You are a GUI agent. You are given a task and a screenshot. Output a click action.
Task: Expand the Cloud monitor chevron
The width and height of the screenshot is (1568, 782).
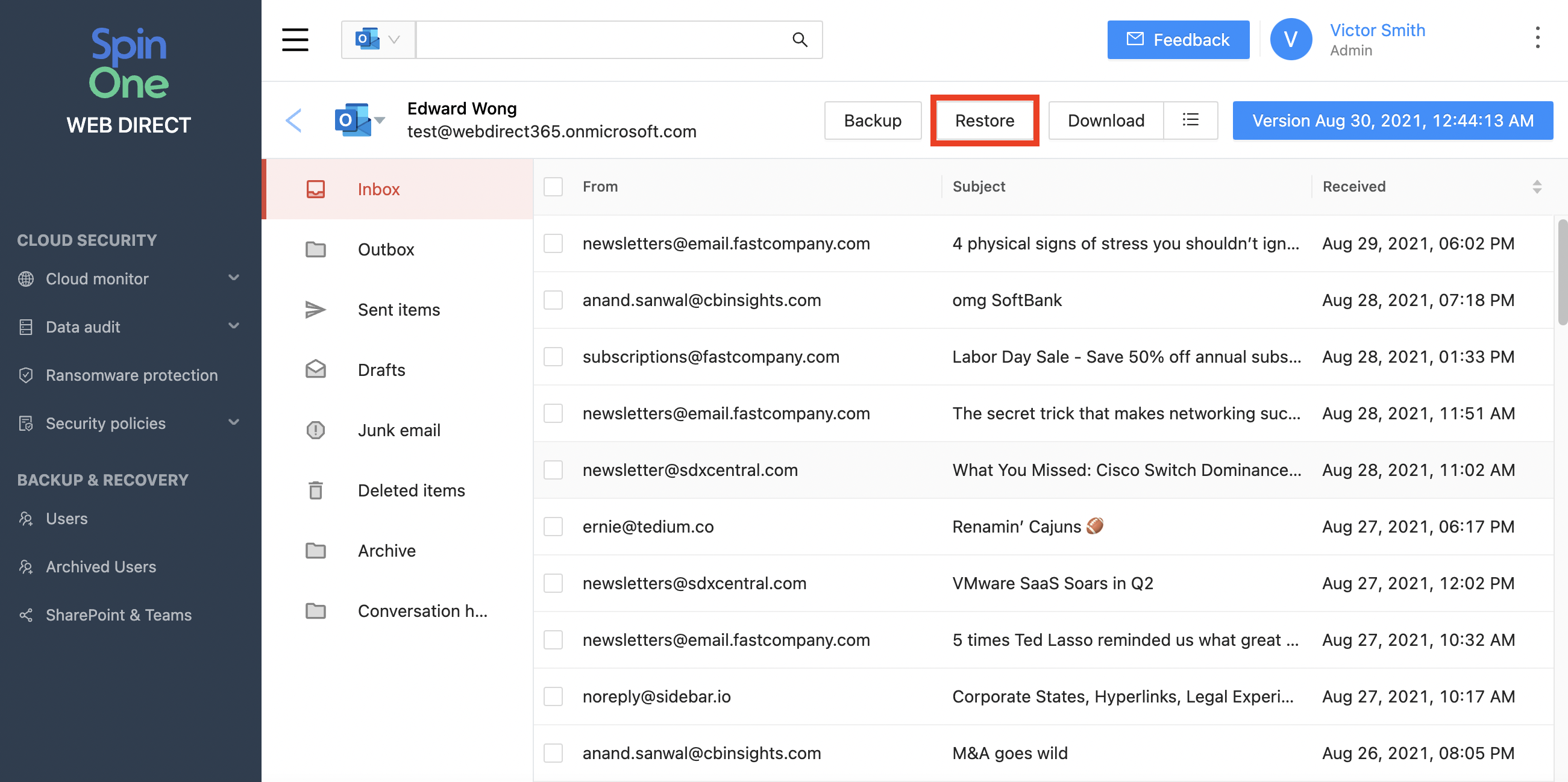click(x=234, y=278)
